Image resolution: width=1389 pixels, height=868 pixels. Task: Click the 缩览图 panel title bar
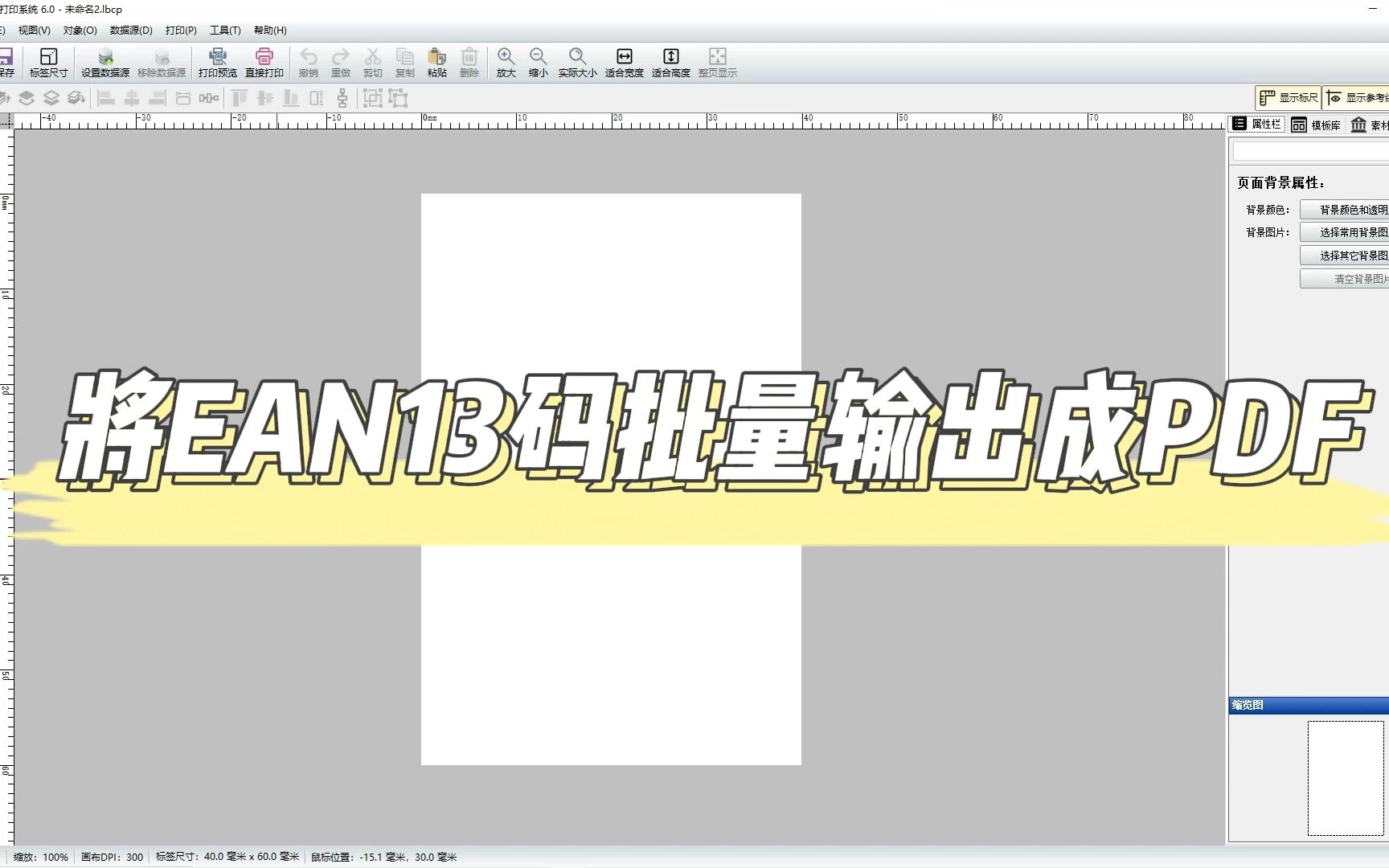(x=1309, y=705)
